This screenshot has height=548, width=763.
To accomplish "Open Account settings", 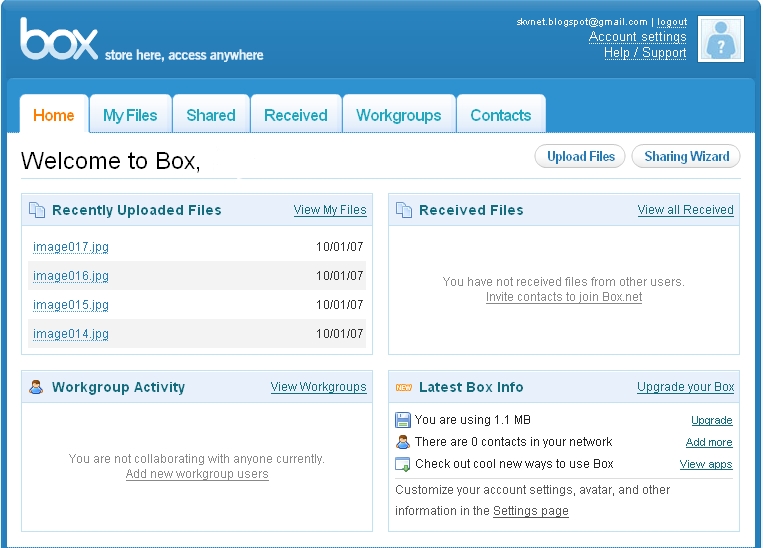I will 637,37.
